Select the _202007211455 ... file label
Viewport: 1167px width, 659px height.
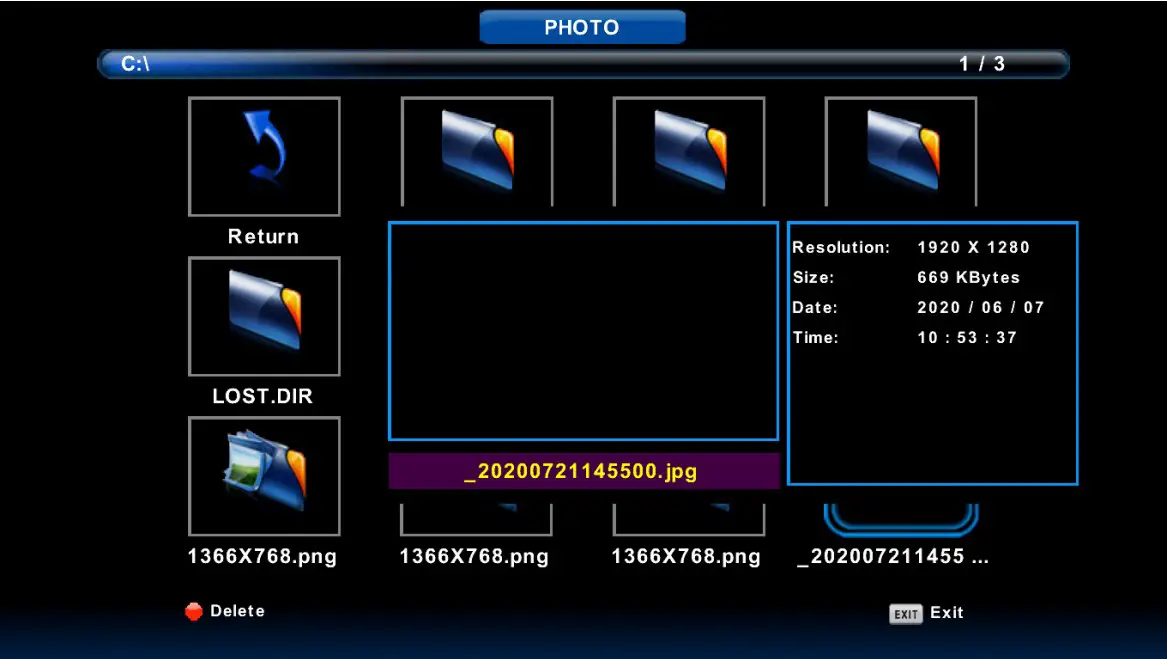tap(893, 556)
